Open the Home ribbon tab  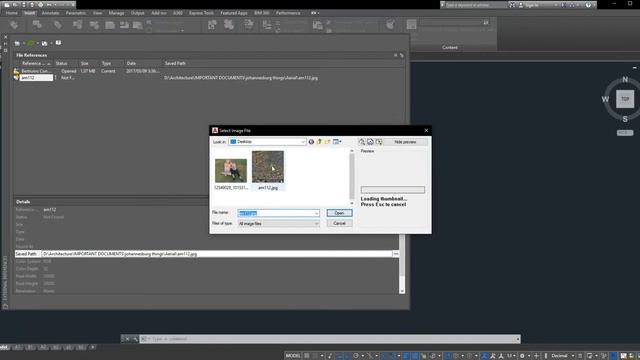pyautogui.click(x=11, y=13)
